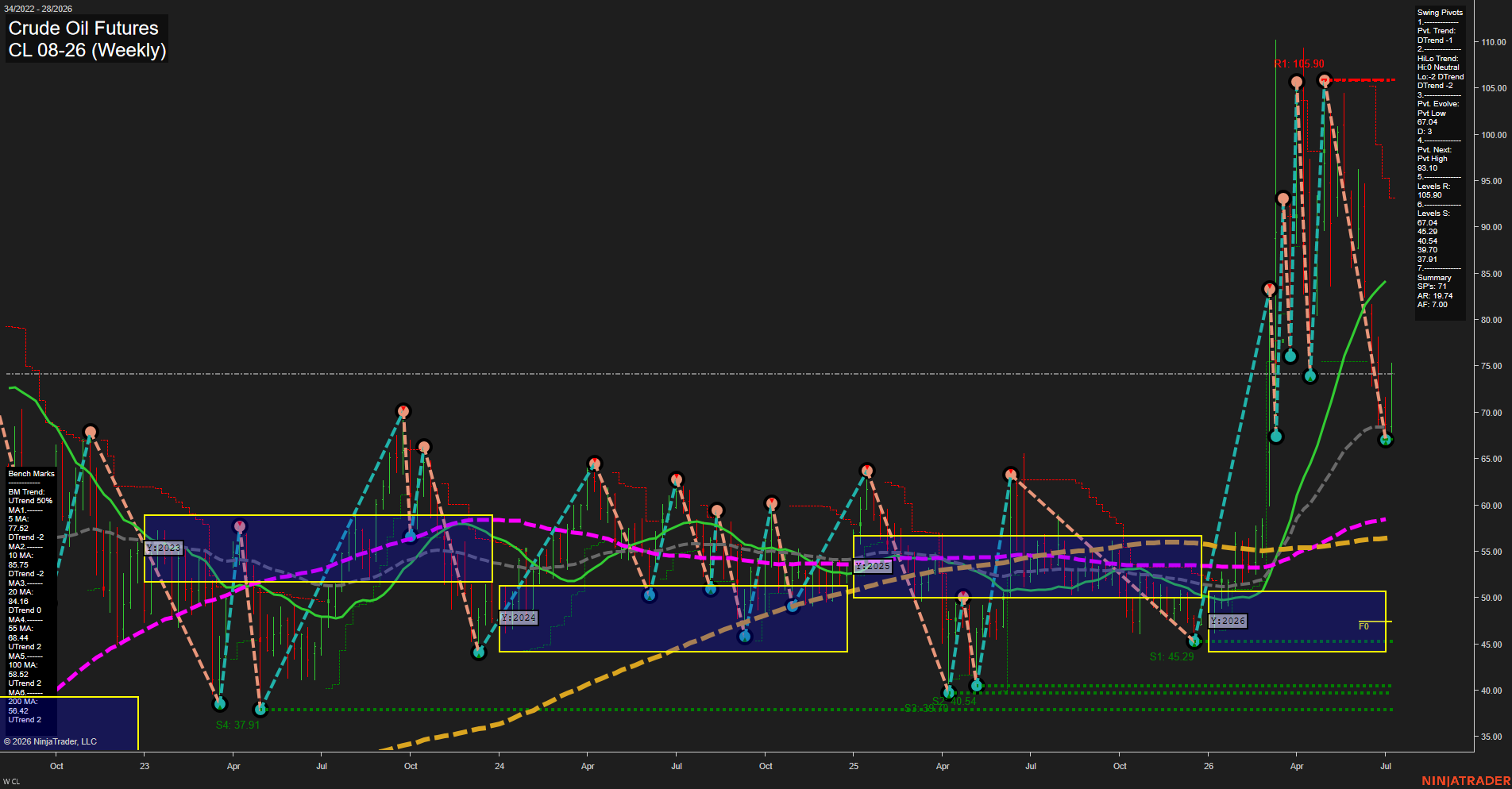Click the S4: 37.91 support label
1512x789 pixels.
coord(237,725)
